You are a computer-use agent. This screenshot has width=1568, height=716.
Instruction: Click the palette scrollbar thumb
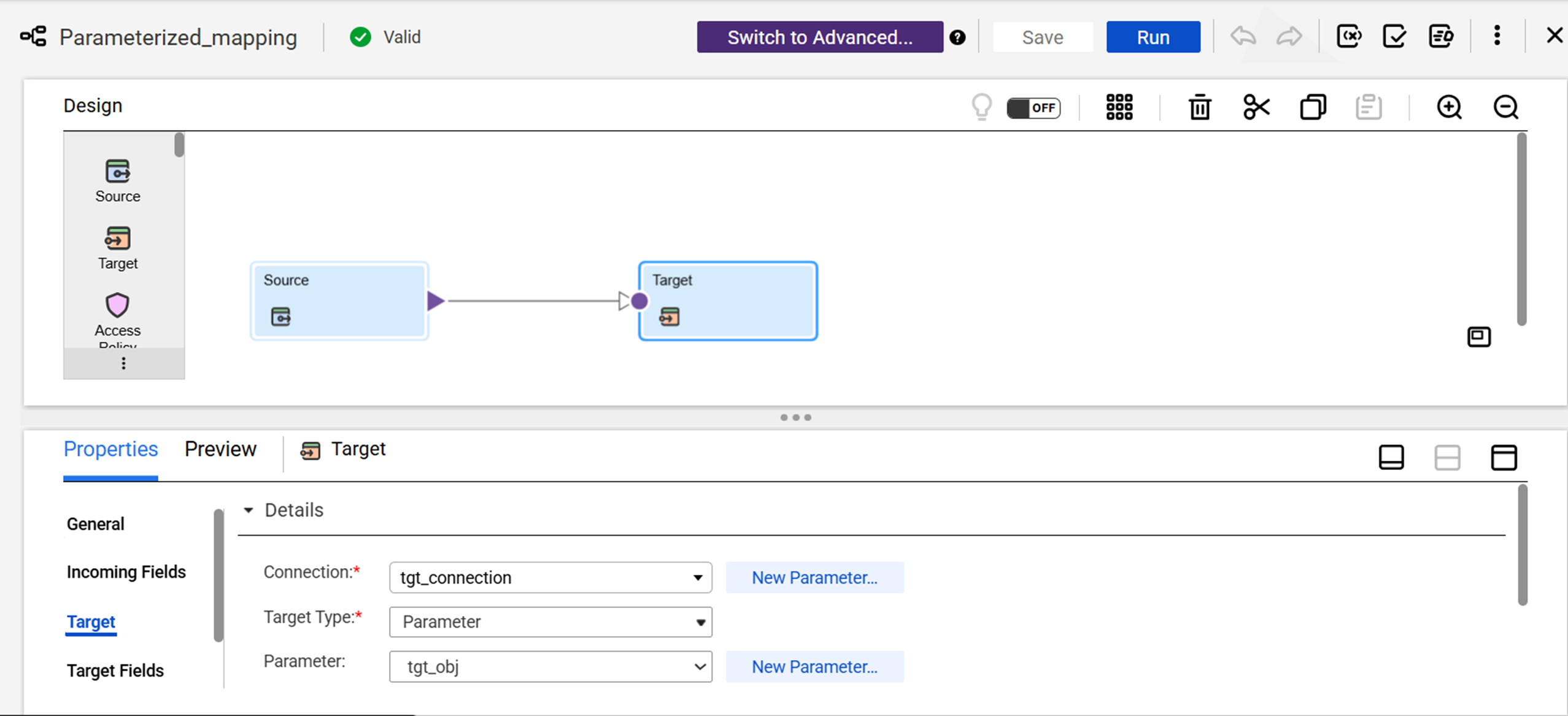179,145
